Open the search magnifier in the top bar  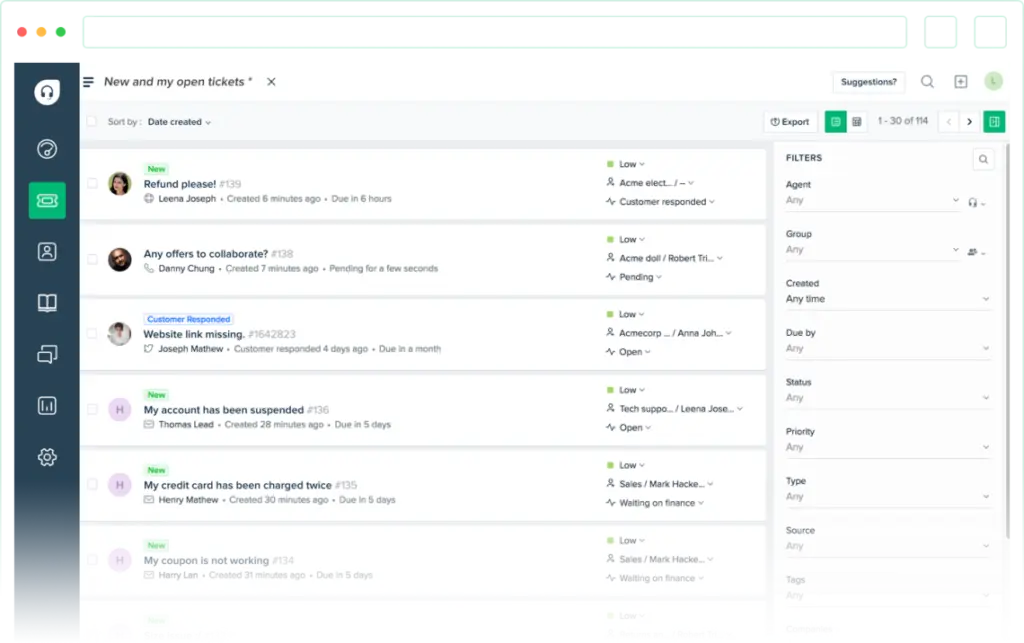[x=927, y=81]
